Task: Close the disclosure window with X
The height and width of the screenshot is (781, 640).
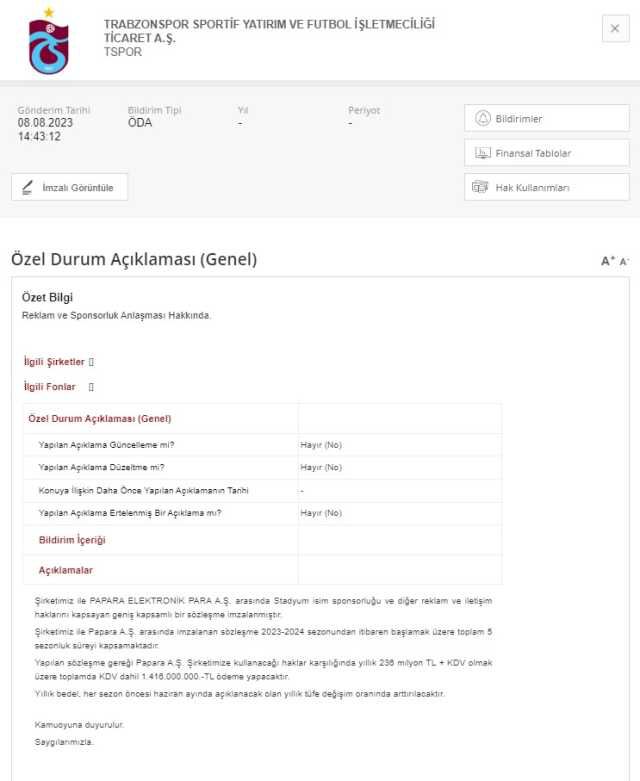Action: click(x=615, y=28)
